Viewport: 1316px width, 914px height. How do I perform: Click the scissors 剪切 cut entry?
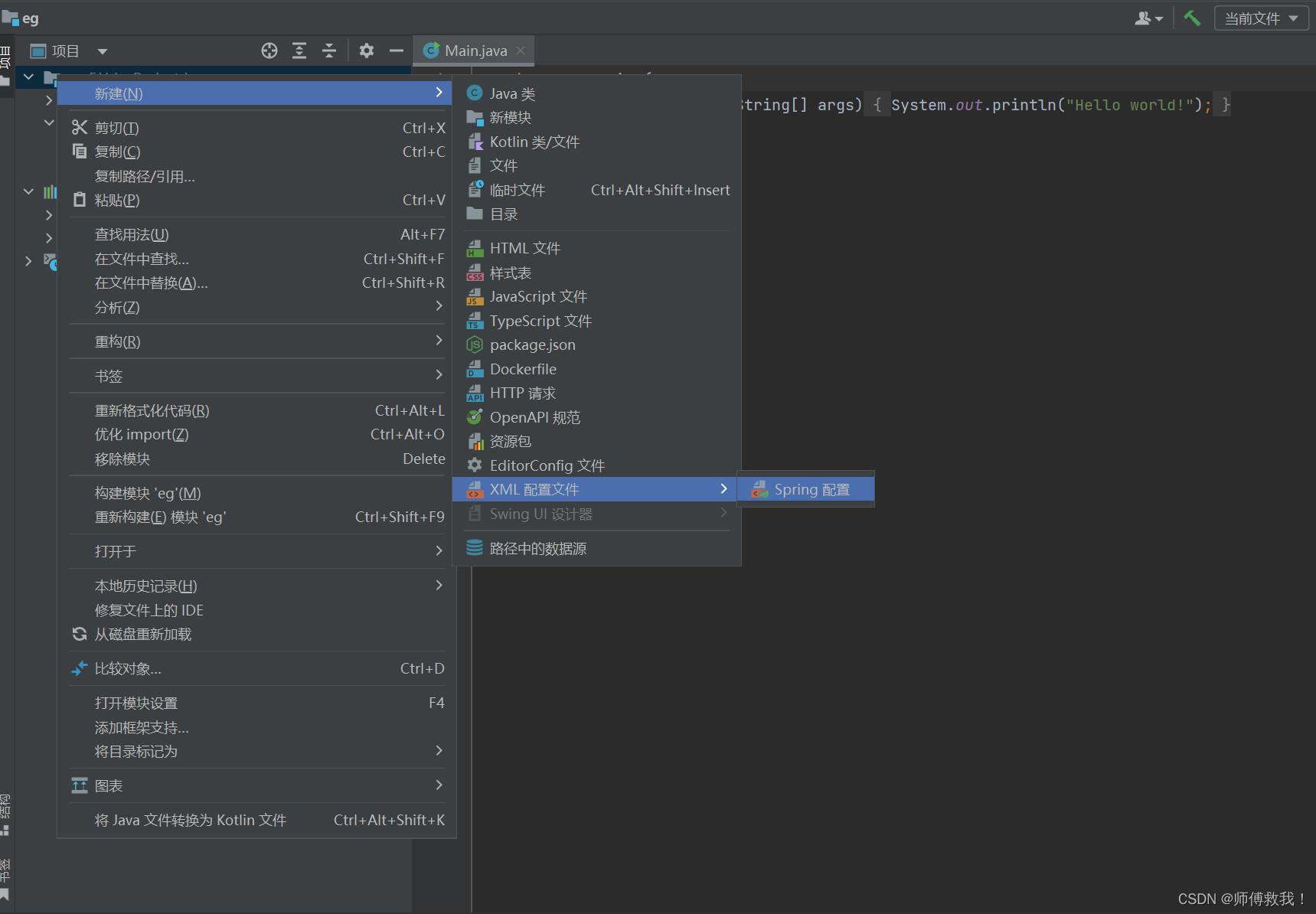[x=256, y=128]
